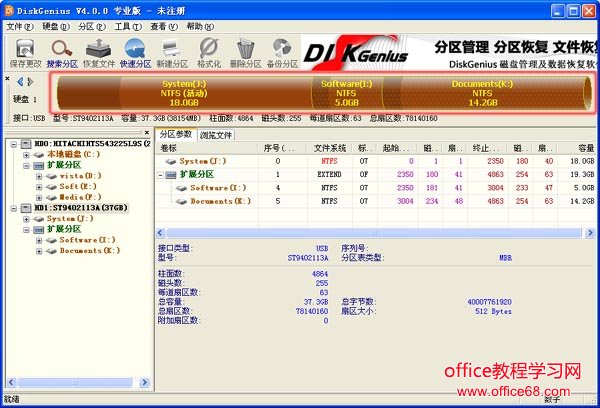The image size is (600, 408).
Task: Select vista(D:) in the disk tree
Action: pos(80,176)
